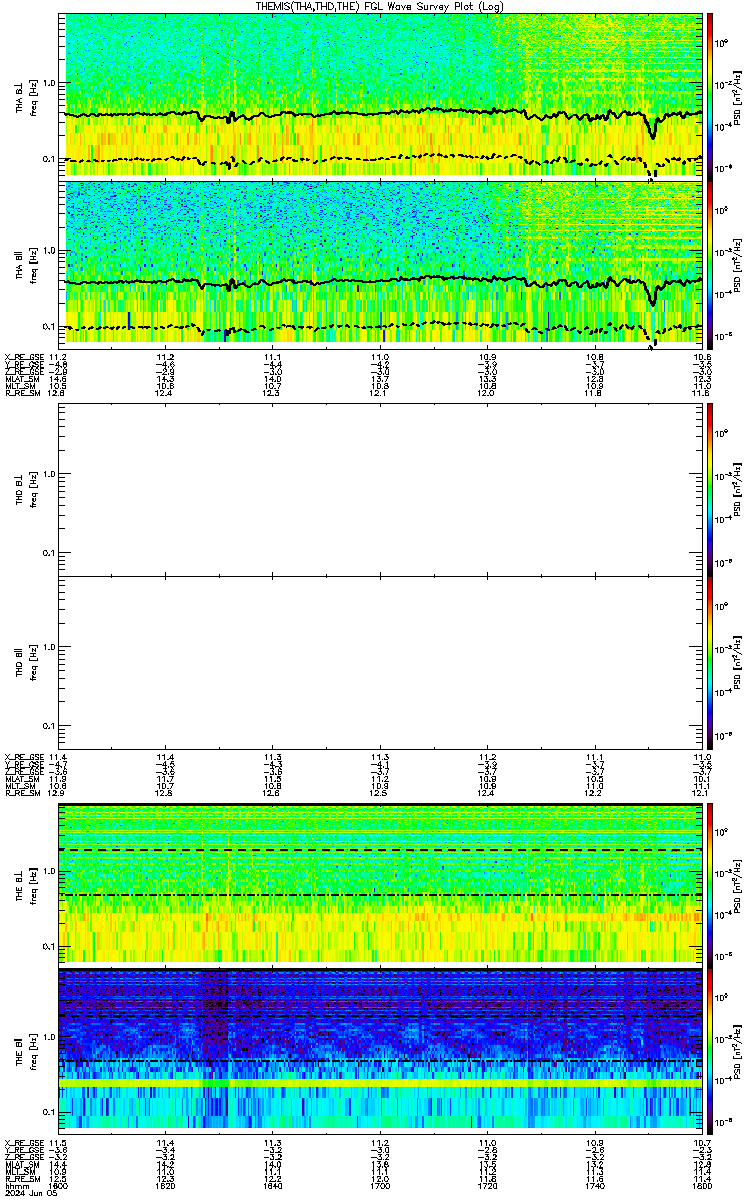The image size is (750, 1200).
Task: Select the THA B-perpendicular spectrogram panel
Action: 381,95
